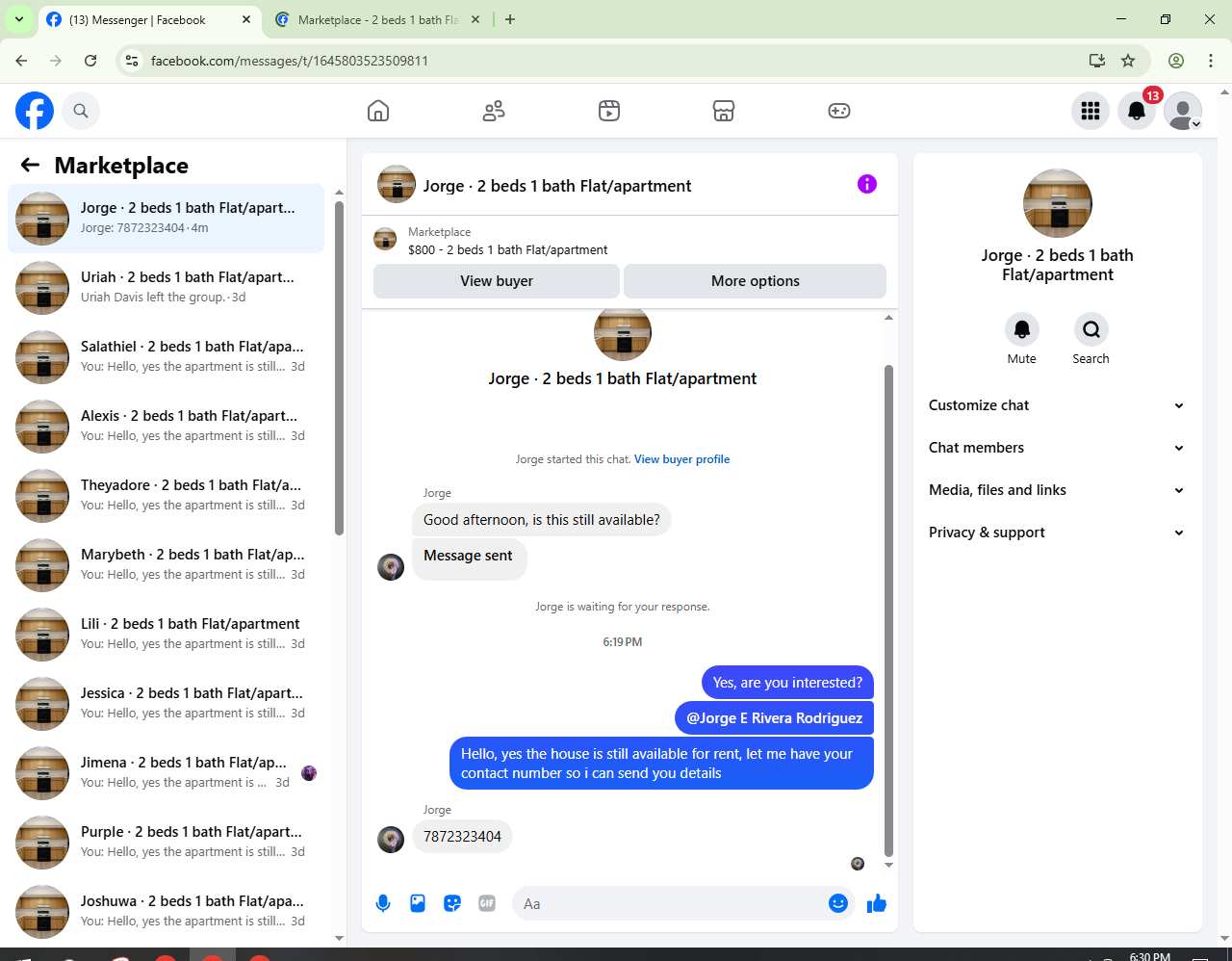Viewport: 1232px width, 961px height.
Task: Open notifications bell with 13 badge
Action: coord(1137,111)
